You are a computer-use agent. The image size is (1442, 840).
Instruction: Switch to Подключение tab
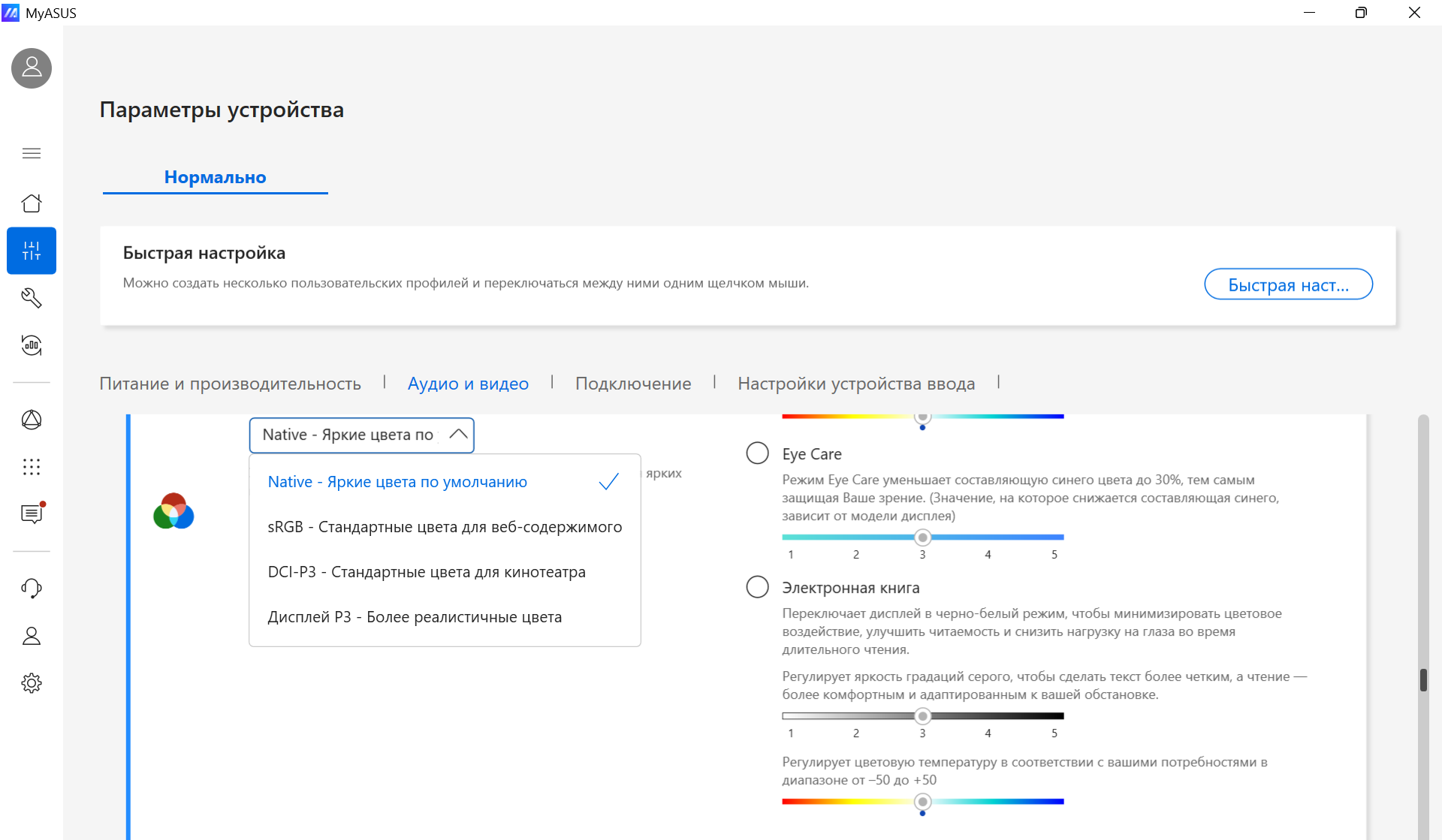(633, 384)
